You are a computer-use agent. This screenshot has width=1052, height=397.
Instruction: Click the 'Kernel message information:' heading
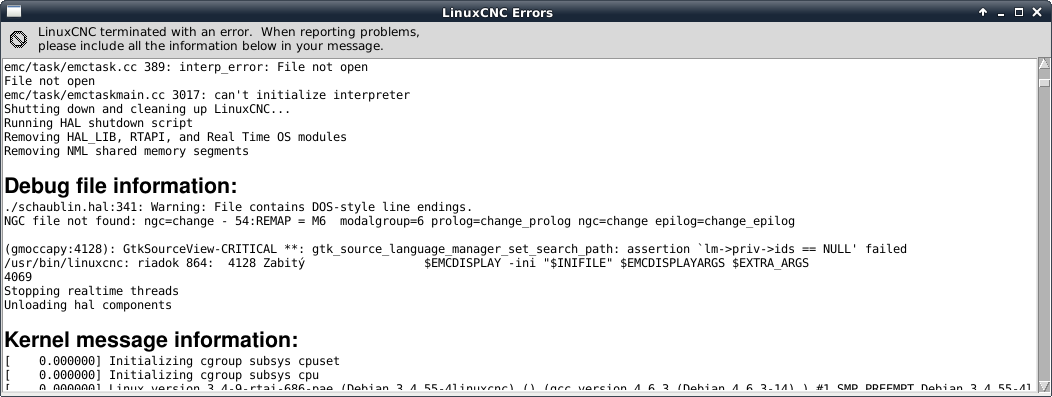point(151,339)
